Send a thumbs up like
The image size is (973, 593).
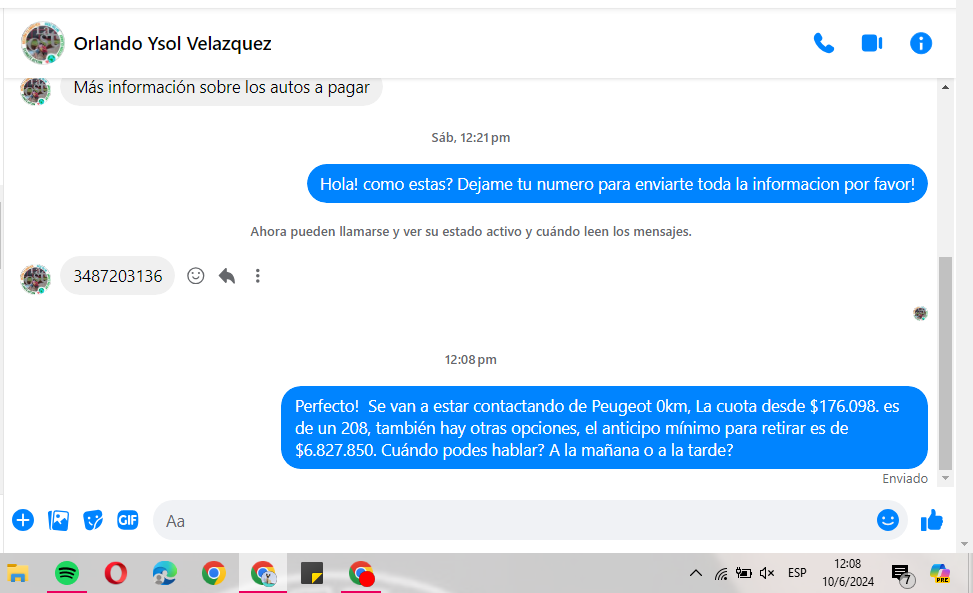tap(932, 520)
